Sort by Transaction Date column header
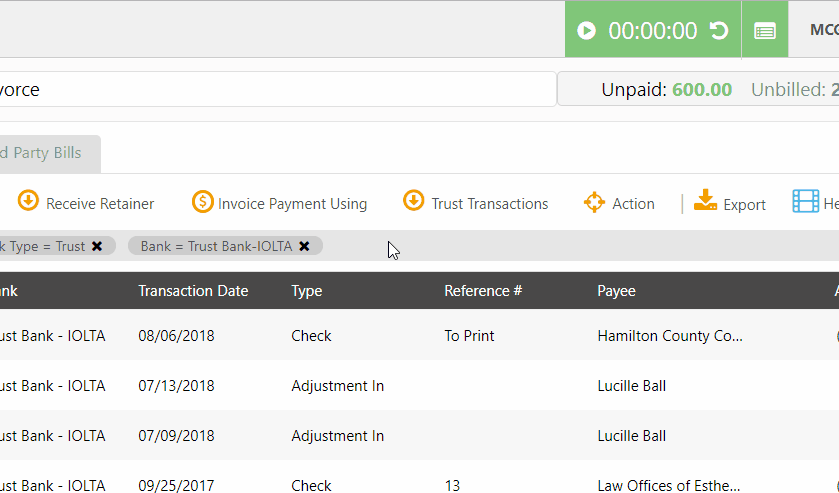Image resolution: width=839 pixels, height=493 pixels. [x=193, y=291]
